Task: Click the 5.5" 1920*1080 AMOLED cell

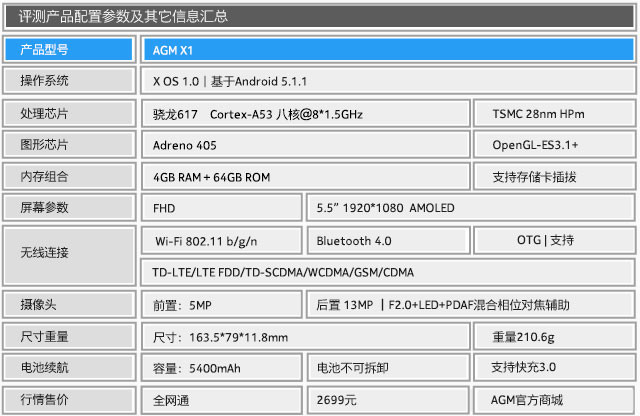Action: (470, 208)
